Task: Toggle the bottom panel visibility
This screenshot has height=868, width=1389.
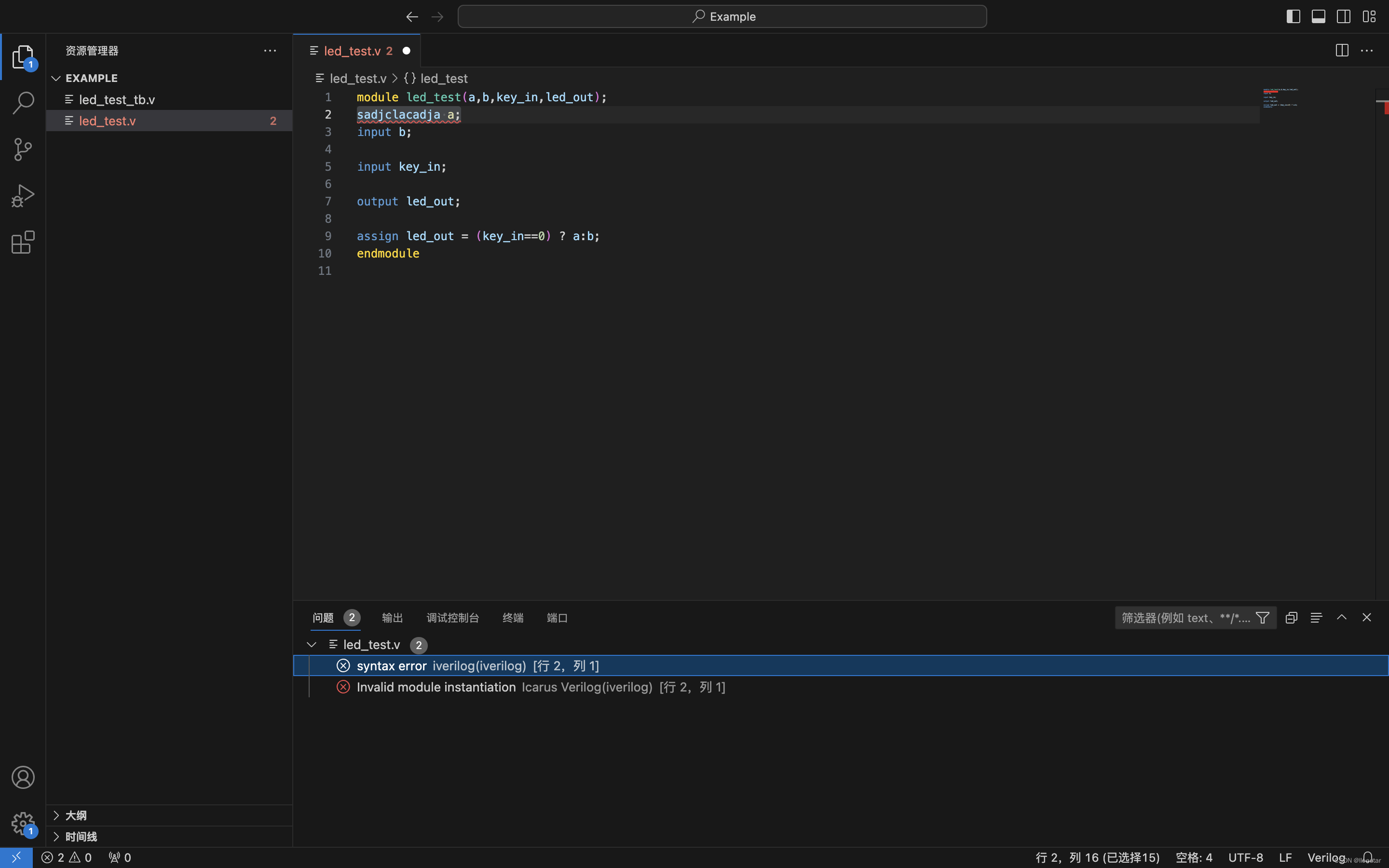Action: tap(1319, 17)
